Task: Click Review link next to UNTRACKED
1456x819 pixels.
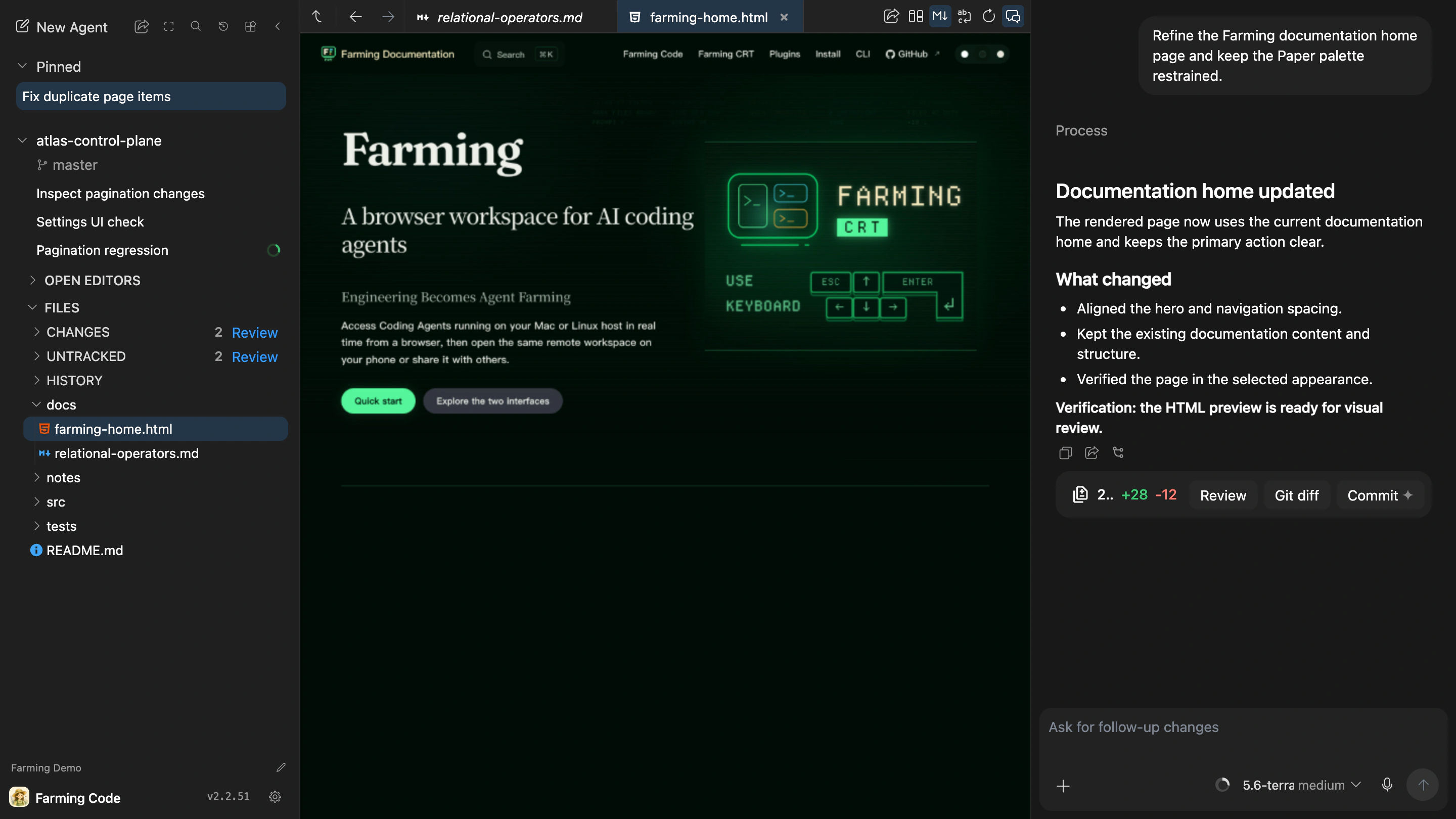Action: [x=254, y=356]
